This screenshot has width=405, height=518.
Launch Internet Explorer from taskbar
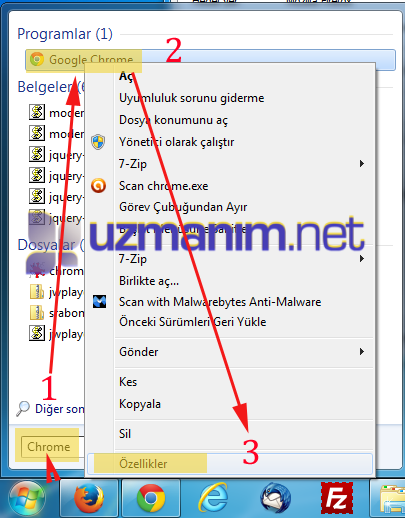coord(213,499)
